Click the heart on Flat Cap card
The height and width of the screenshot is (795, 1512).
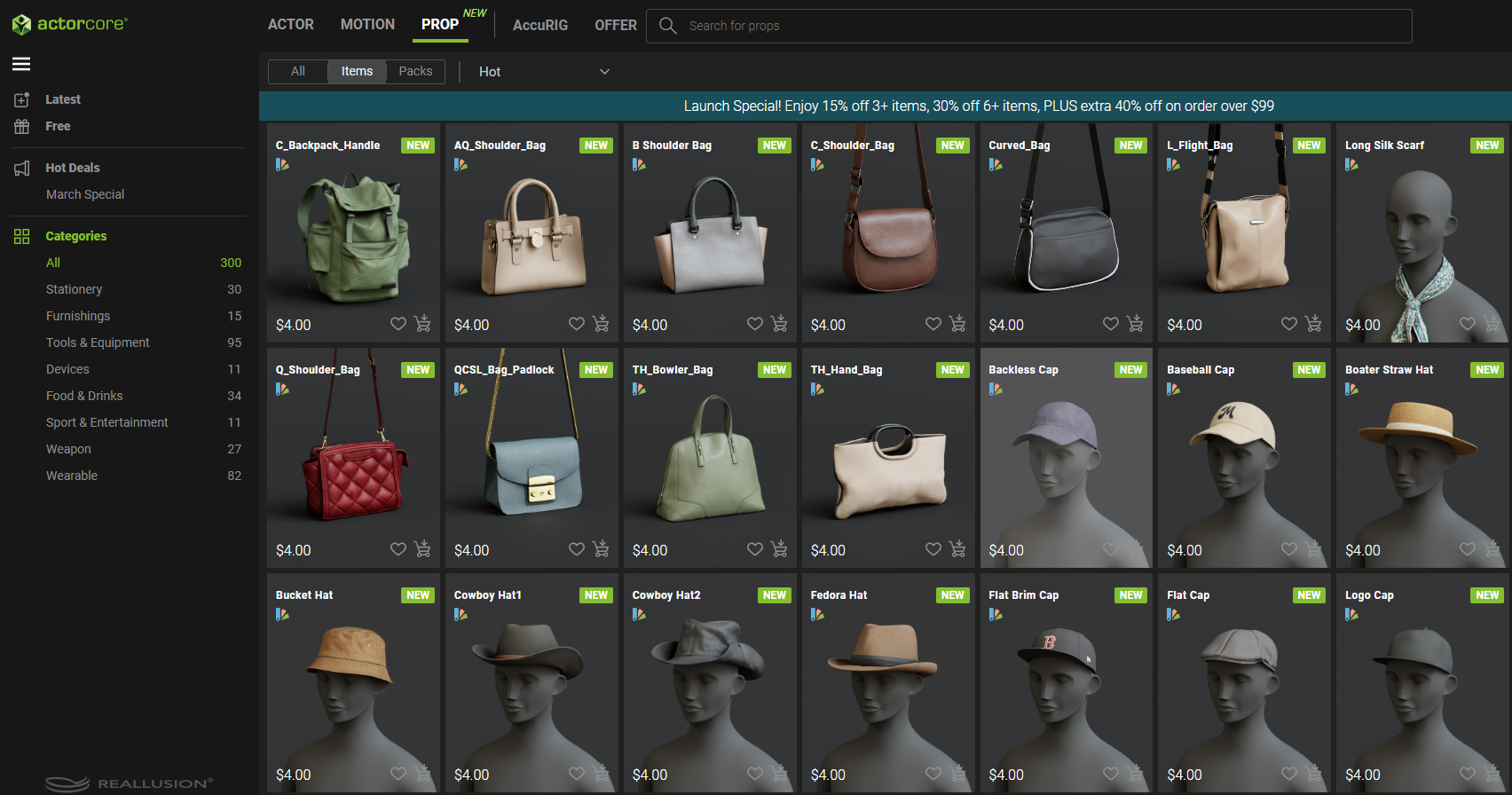(x=1289, y=774)
